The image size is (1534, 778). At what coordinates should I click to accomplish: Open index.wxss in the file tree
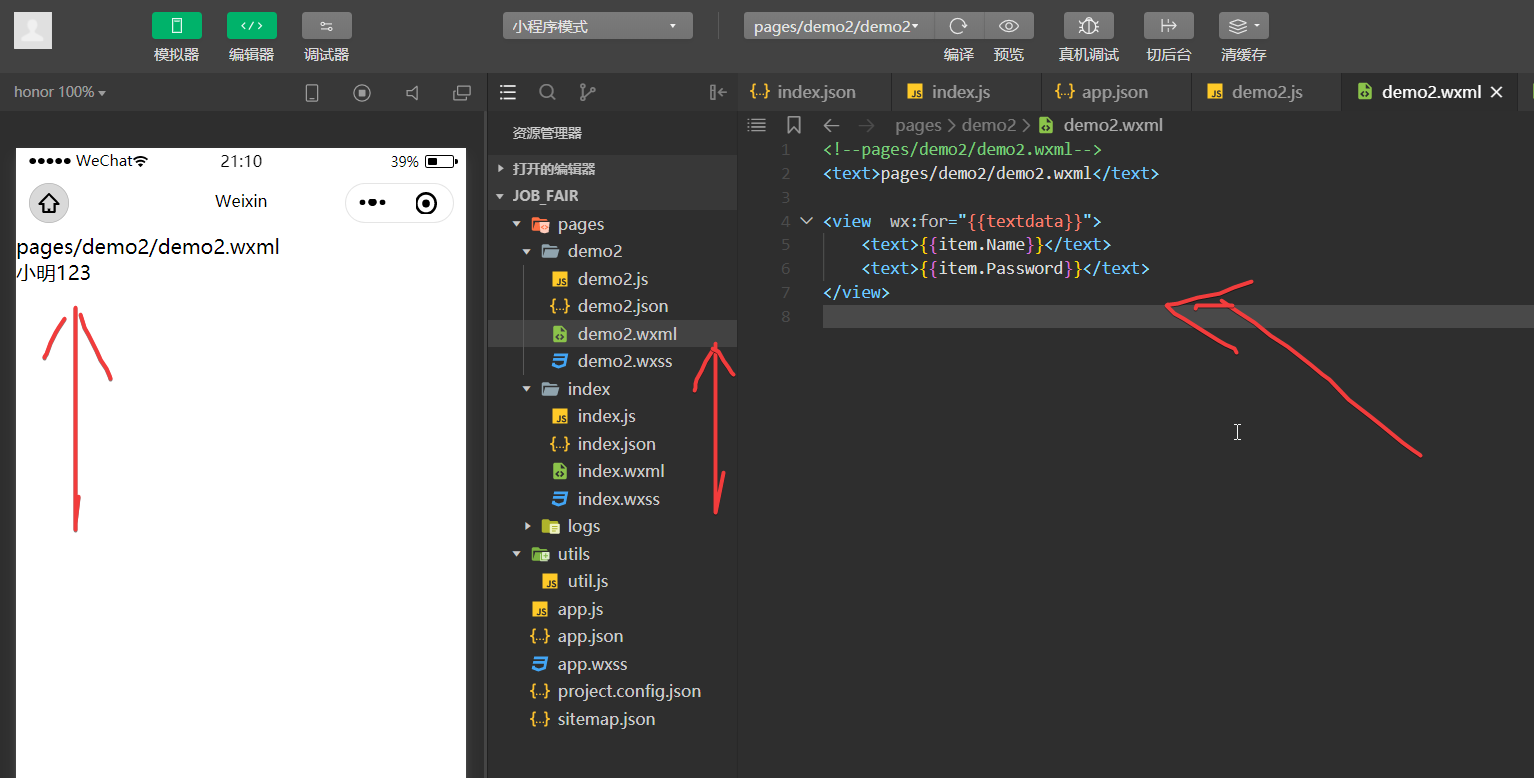(x=612, y=499)
